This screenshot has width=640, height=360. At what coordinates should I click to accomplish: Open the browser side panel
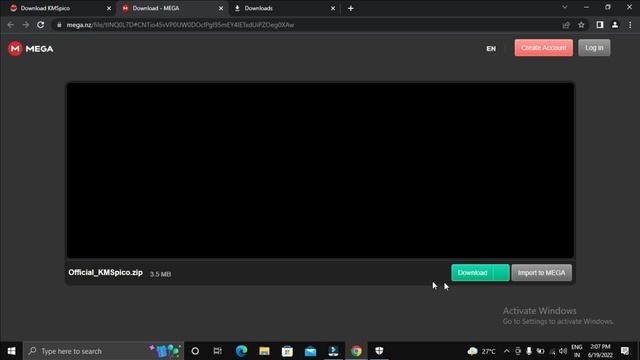[x=600, y=25]
